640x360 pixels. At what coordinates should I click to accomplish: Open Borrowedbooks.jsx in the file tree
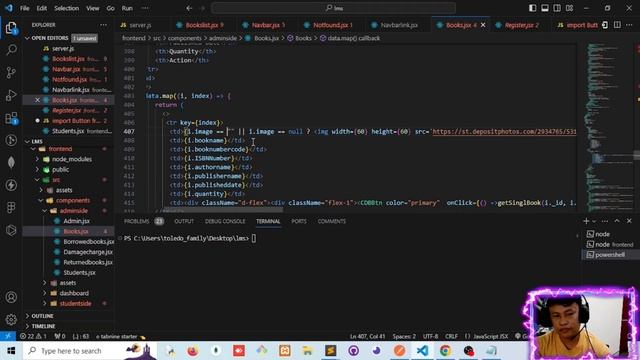click(89, 242)
